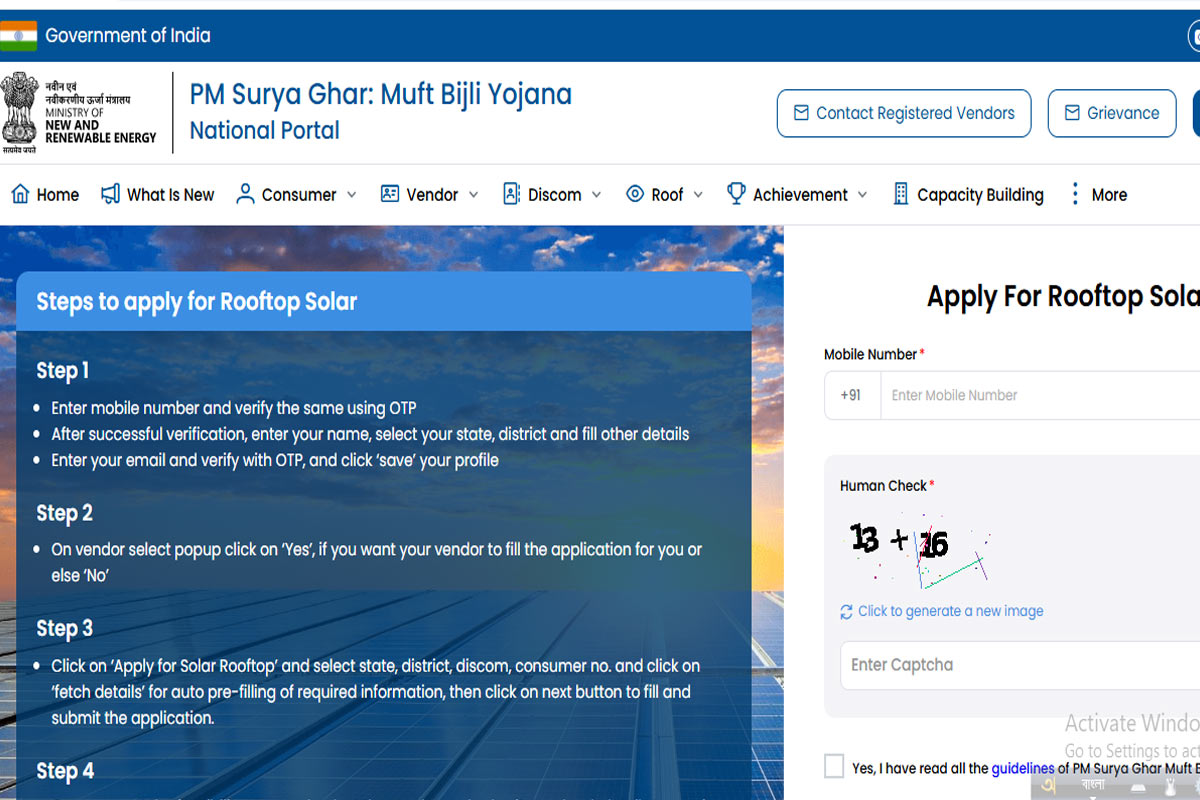
Task: Click 'Steps to apply for Rooftop Solar' heading
Action: [197, 301]
